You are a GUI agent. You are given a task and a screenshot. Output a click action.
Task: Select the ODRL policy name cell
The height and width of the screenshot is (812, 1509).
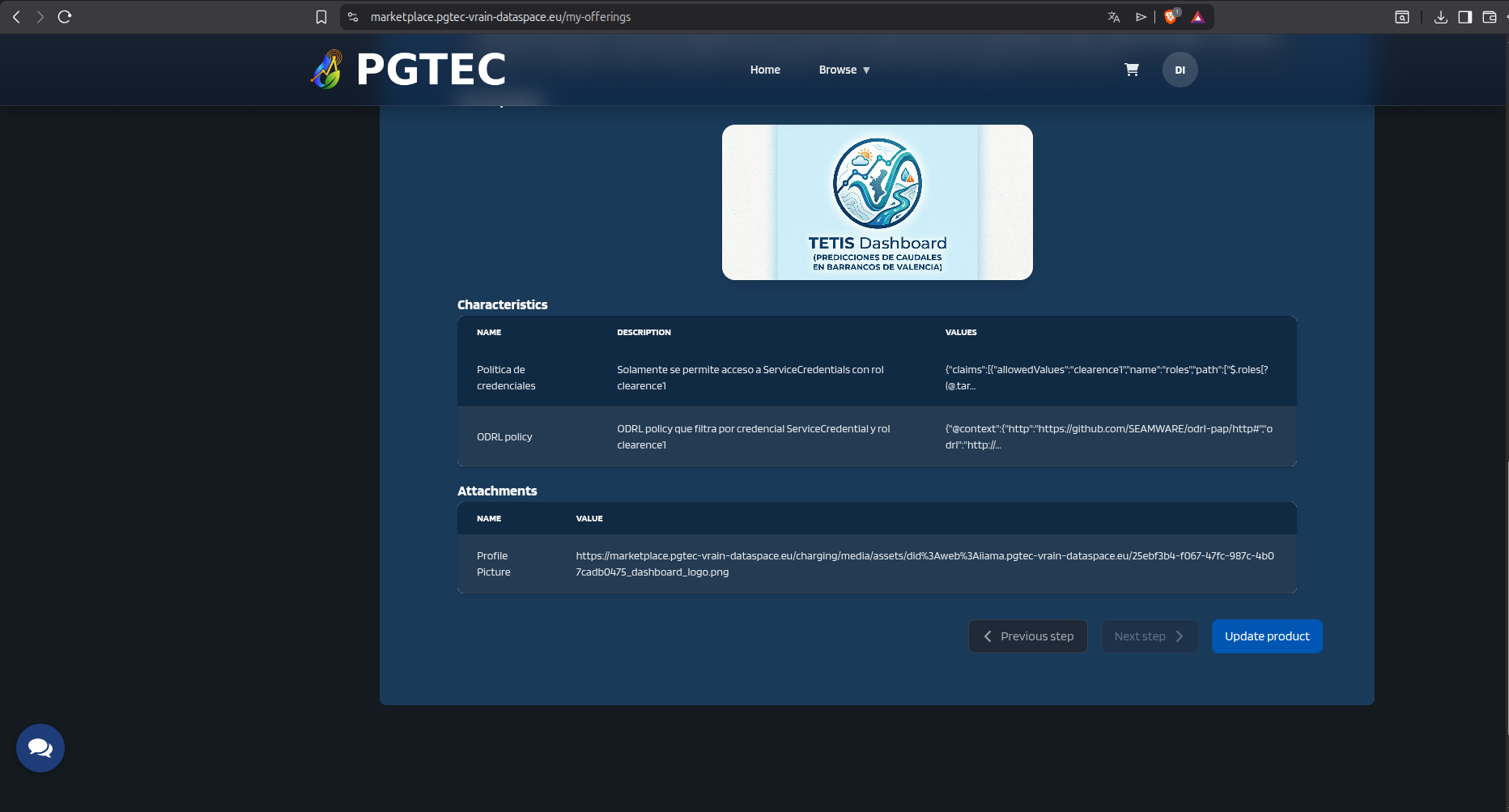coord(504,437)
